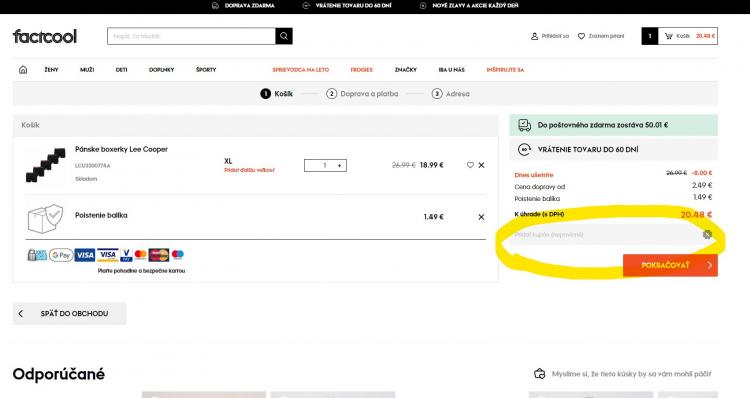Image resolution: width=750 pixels, height=398 pixels.
Task: Select checkout step 1 Košík
Action: [276, 94]
